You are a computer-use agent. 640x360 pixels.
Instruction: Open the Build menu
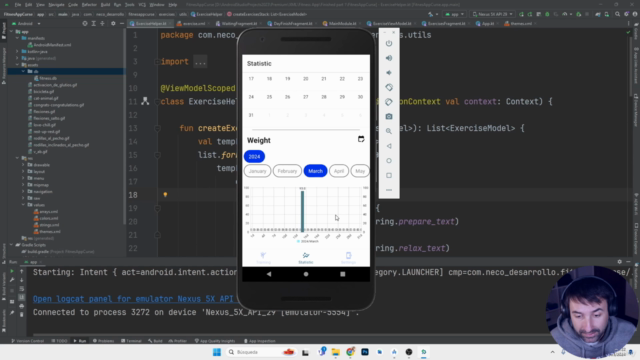coord(105,5)
